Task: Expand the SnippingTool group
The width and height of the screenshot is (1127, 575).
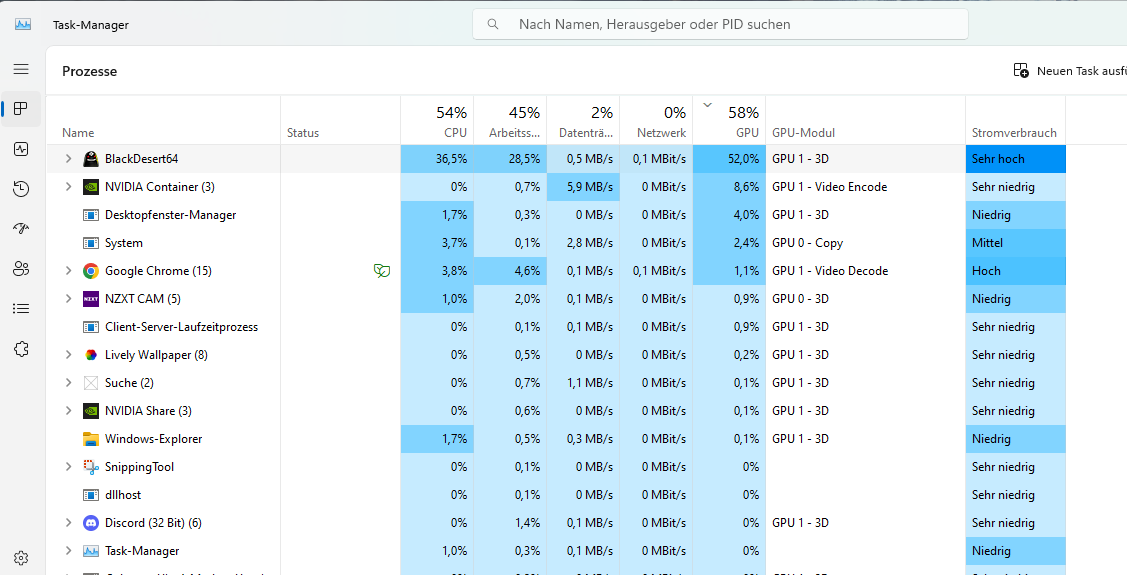Action: point(68,467)
